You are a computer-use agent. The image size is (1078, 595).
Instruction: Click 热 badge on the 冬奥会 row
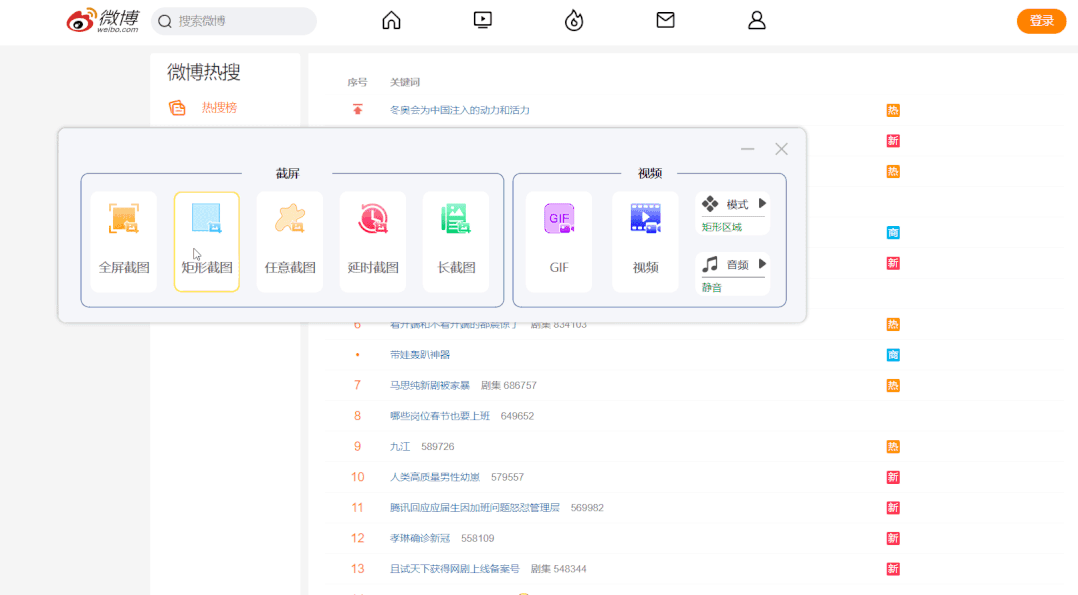click(893, 110)
